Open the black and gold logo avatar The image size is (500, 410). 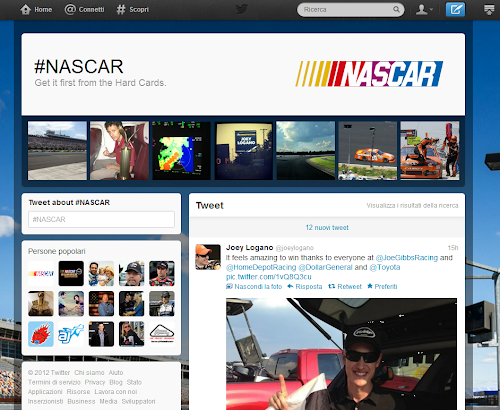pos(71,274)
